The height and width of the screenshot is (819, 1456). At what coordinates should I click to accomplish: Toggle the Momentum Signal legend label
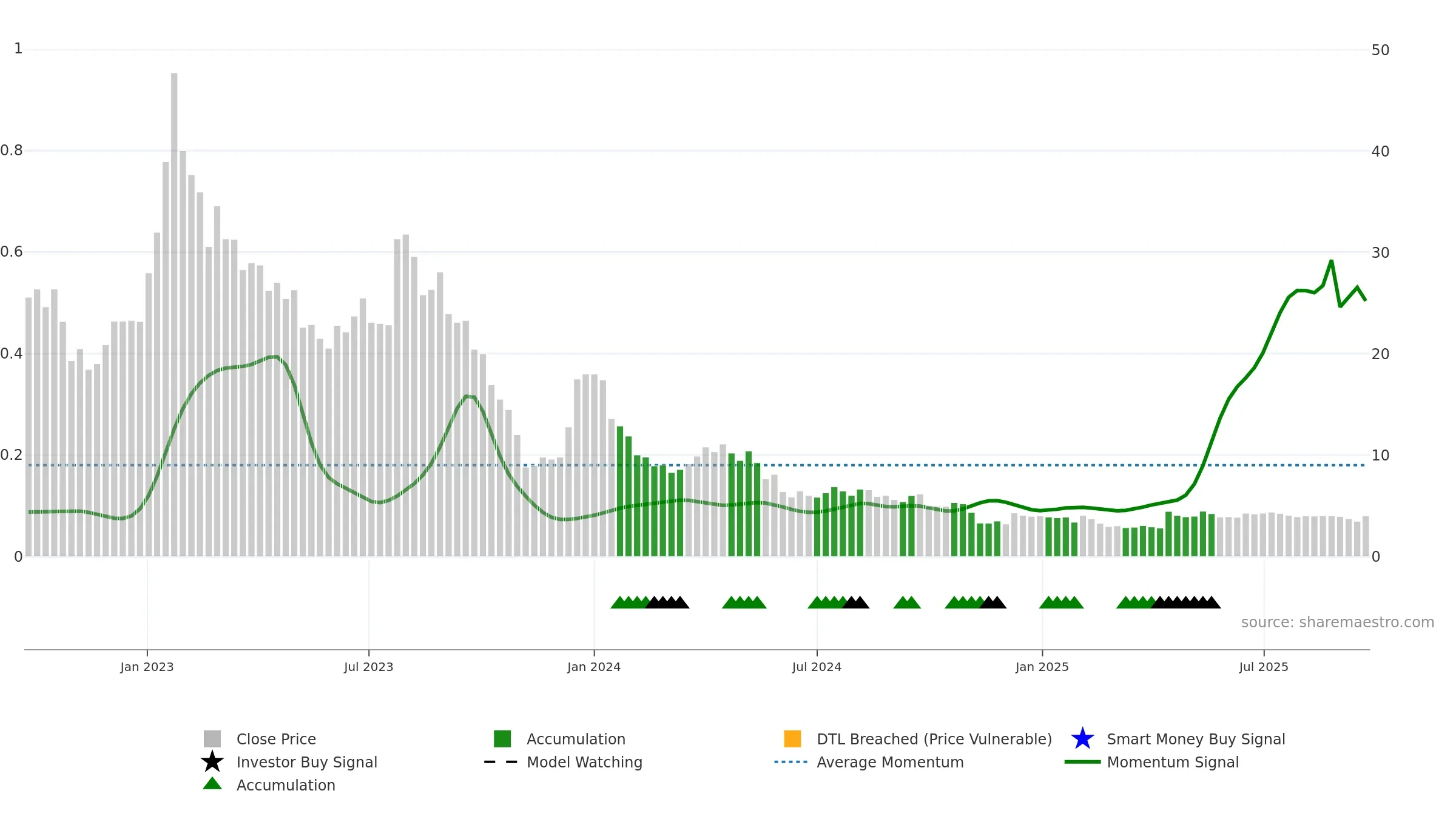1173,762
